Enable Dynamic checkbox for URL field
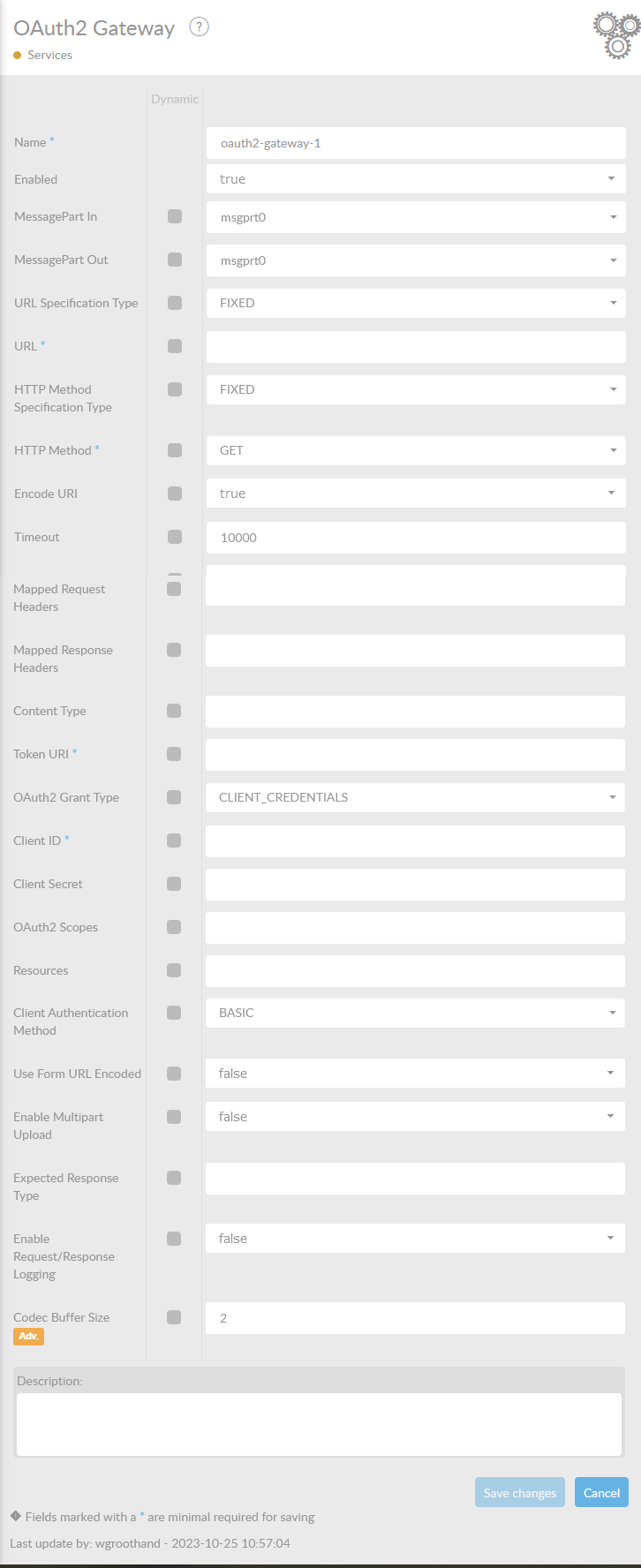 (x=175, y=346)
